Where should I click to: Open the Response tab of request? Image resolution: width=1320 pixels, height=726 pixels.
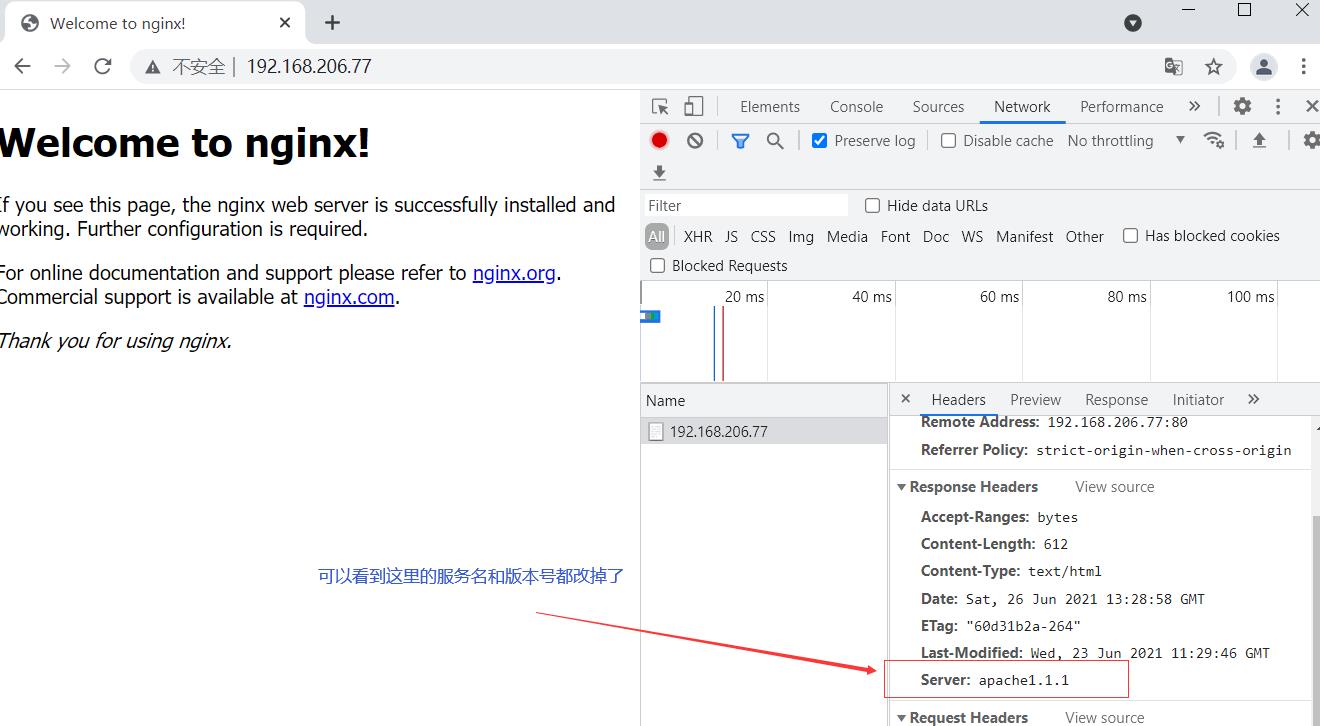pos(1116,399)
